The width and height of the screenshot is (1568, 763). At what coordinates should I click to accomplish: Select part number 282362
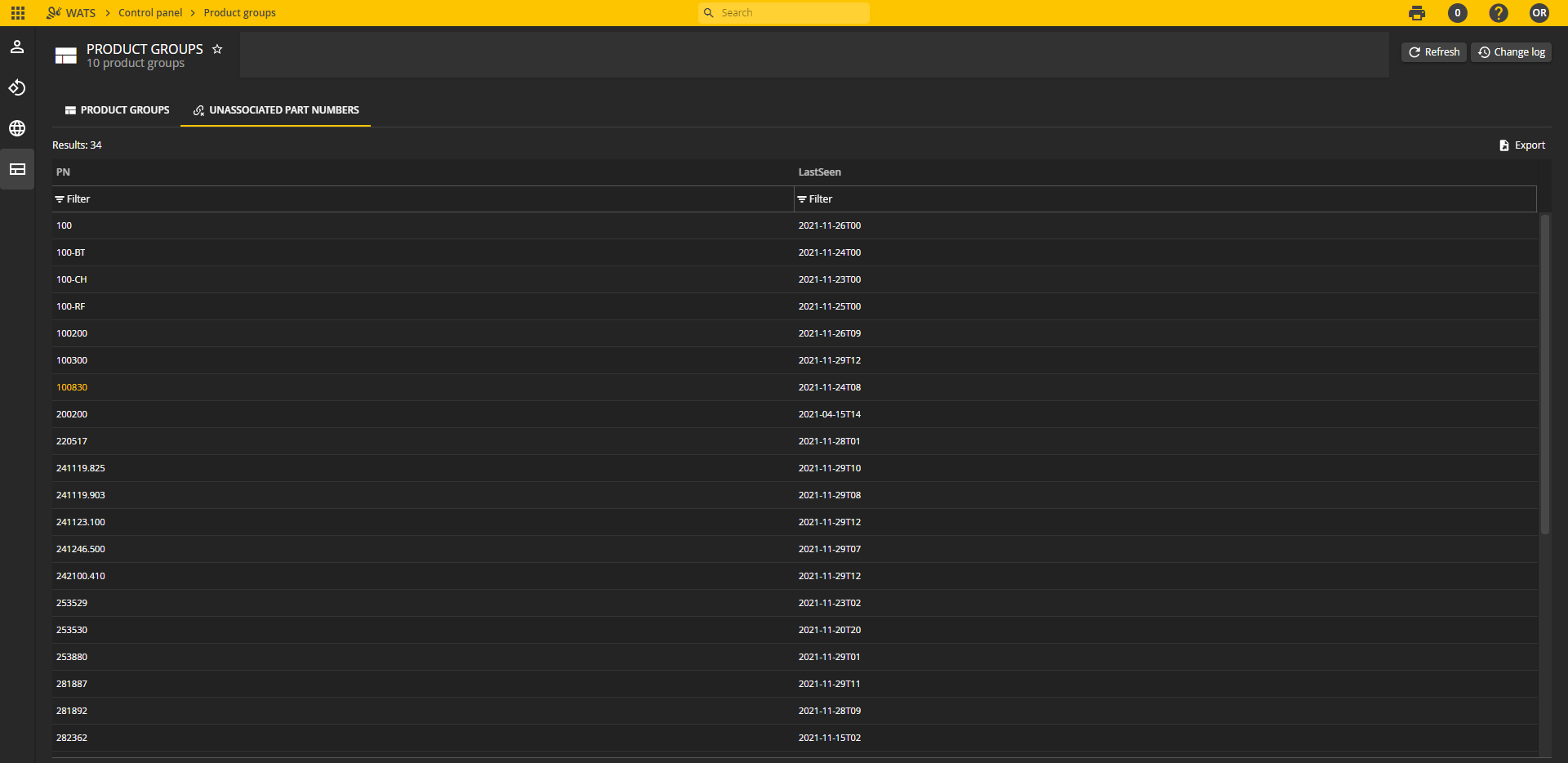(72, 738)
